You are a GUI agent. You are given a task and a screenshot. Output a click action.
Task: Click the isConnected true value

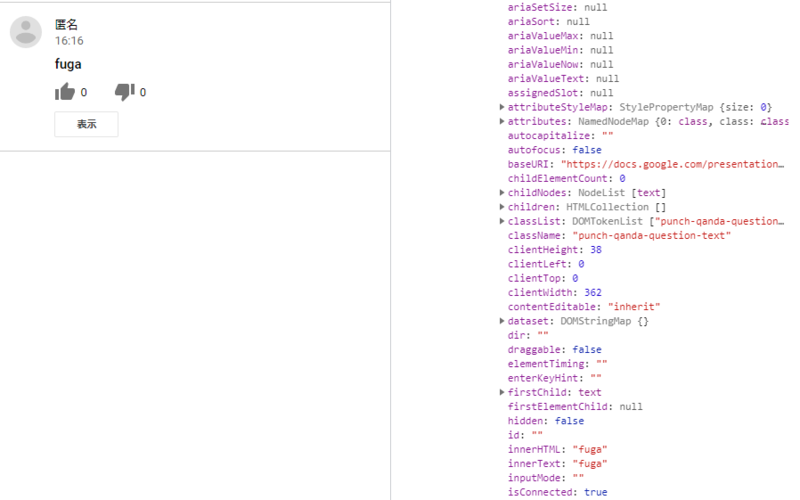pos(595,492)
